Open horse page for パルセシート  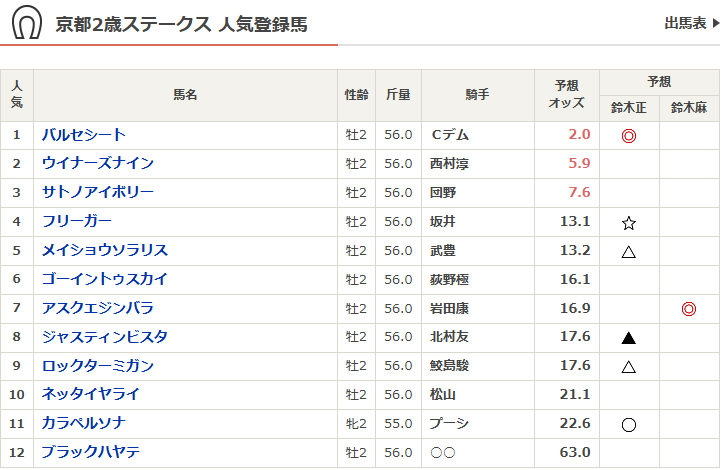(84, 135)
